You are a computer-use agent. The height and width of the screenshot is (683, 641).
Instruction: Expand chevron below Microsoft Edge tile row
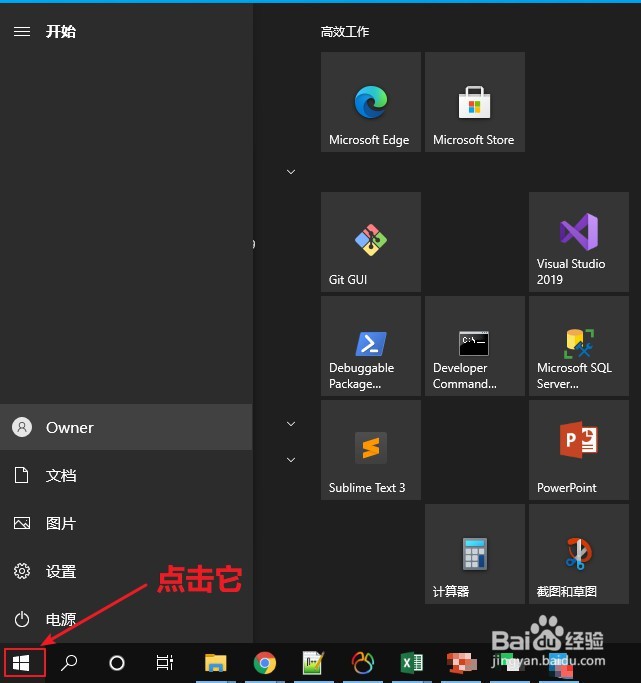(291, 172)
